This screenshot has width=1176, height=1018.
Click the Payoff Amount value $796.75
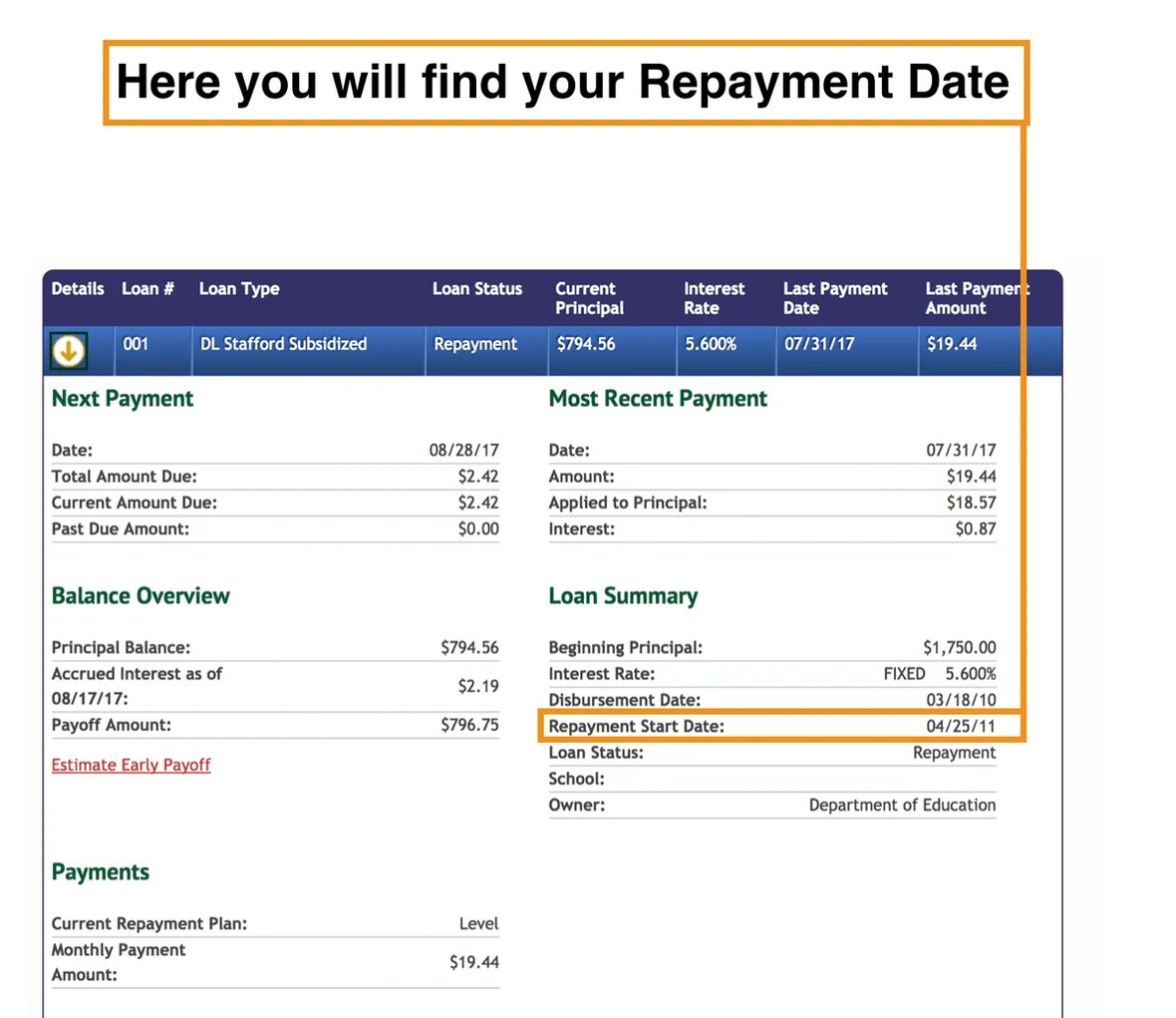[x=468, y=725]
